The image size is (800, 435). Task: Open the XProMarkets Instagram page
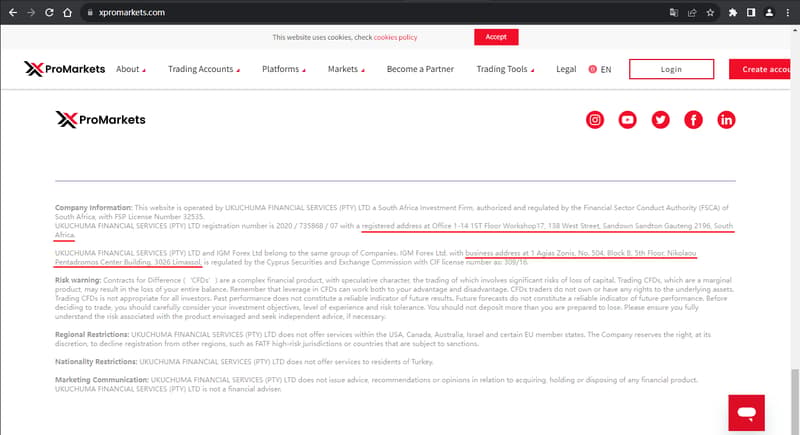[595, 120]
